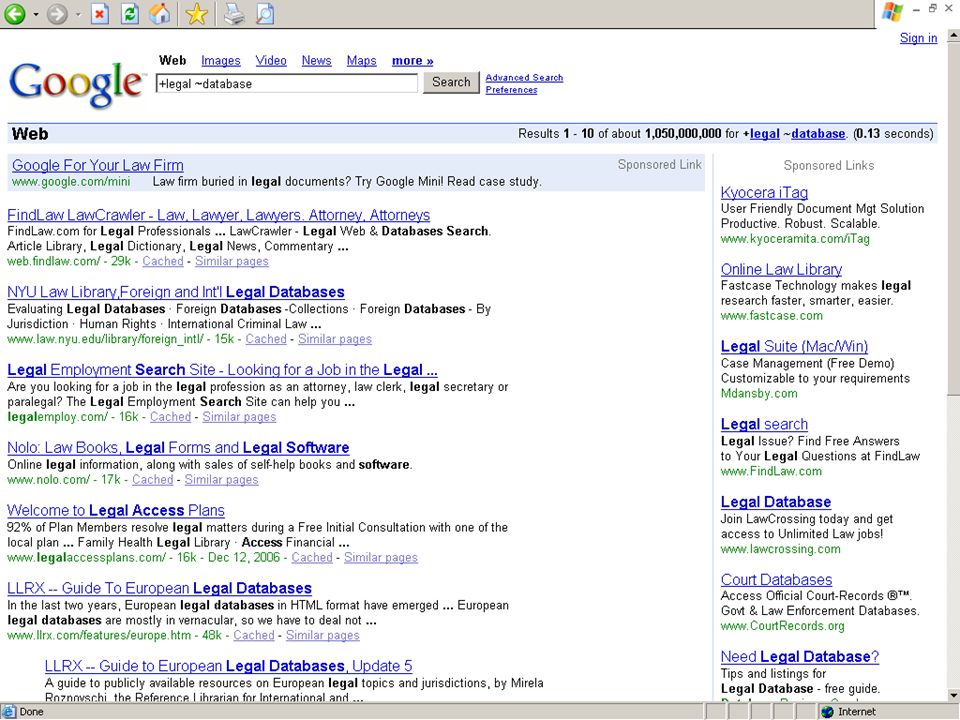Screen dimensions: 960x720
Task: Open Court Databases sponsored link
Action: [776, 580]
